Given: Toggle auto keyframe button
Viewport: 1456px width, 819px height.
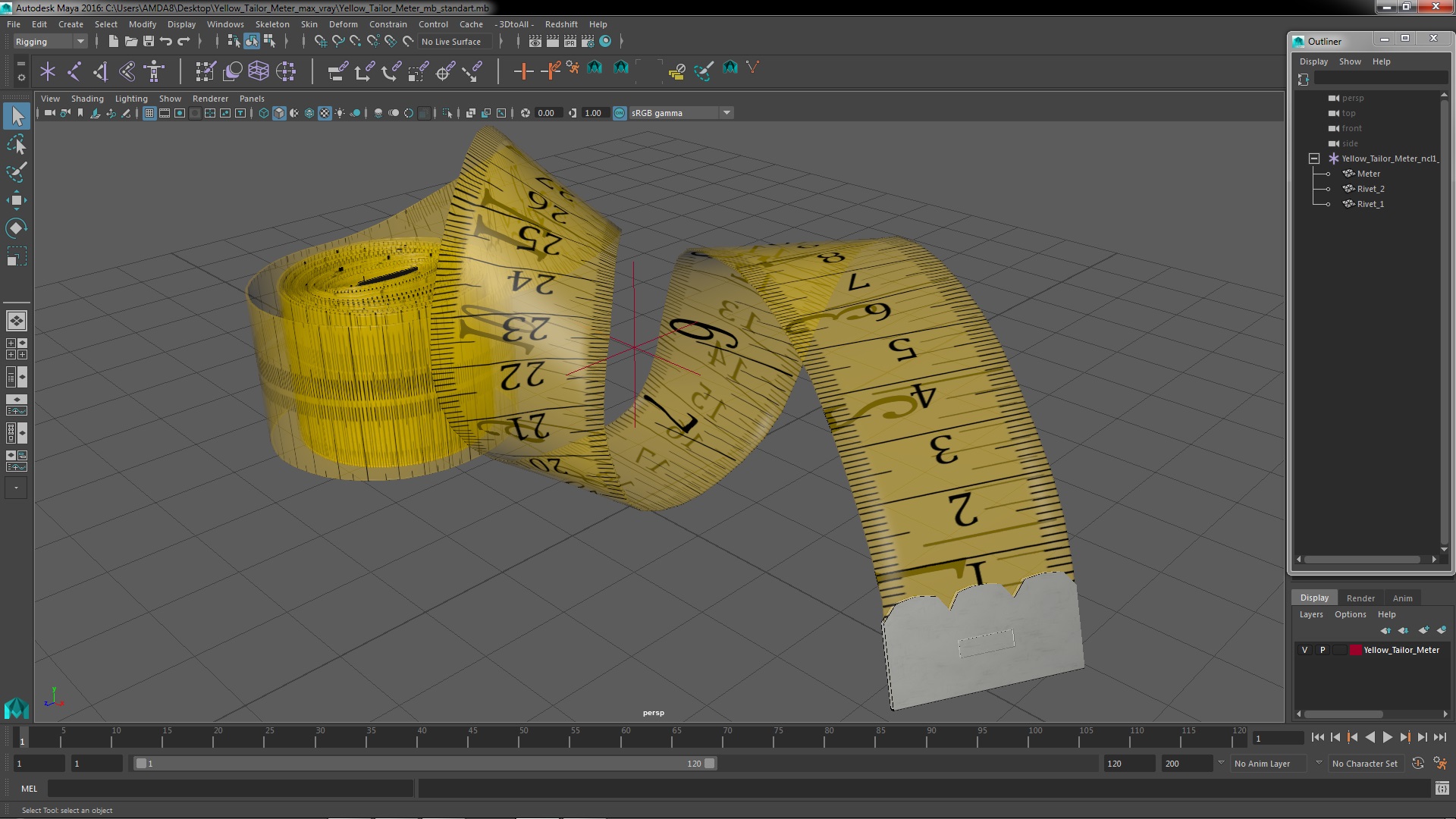Looking at the screenshot, I should [1417, 764].
